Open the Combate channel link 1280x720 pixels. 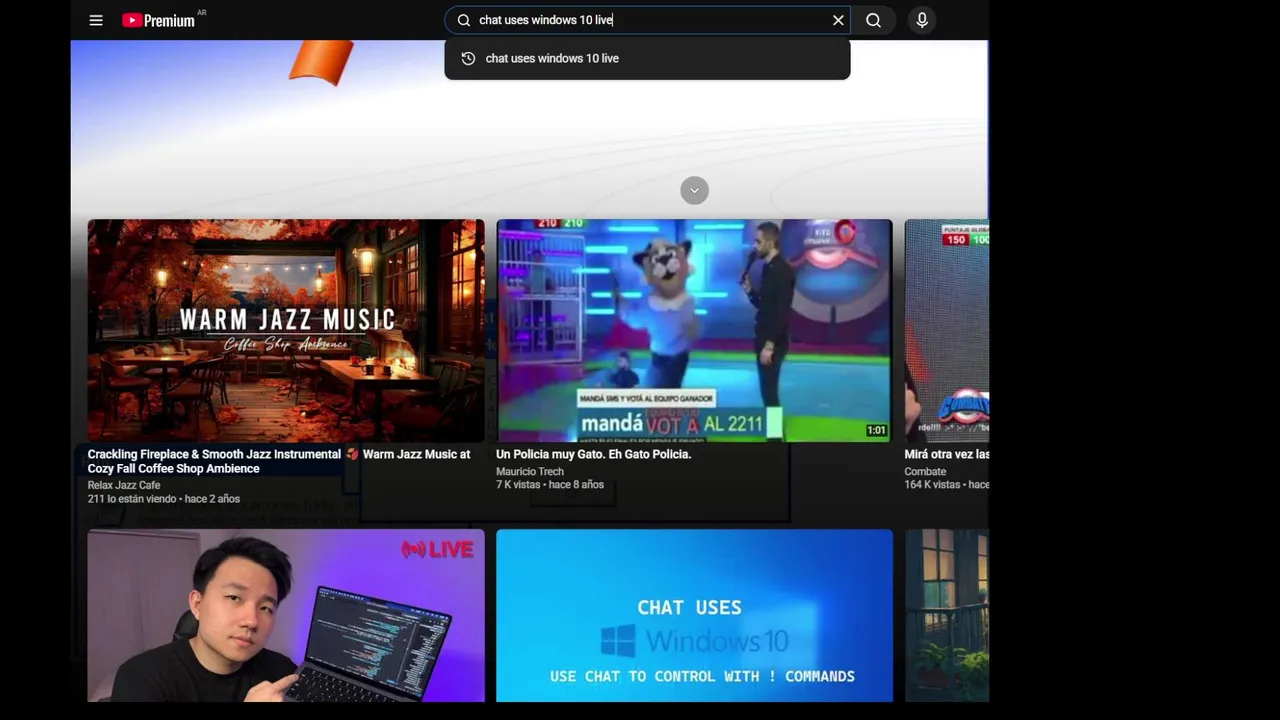[x=925, y=471]
